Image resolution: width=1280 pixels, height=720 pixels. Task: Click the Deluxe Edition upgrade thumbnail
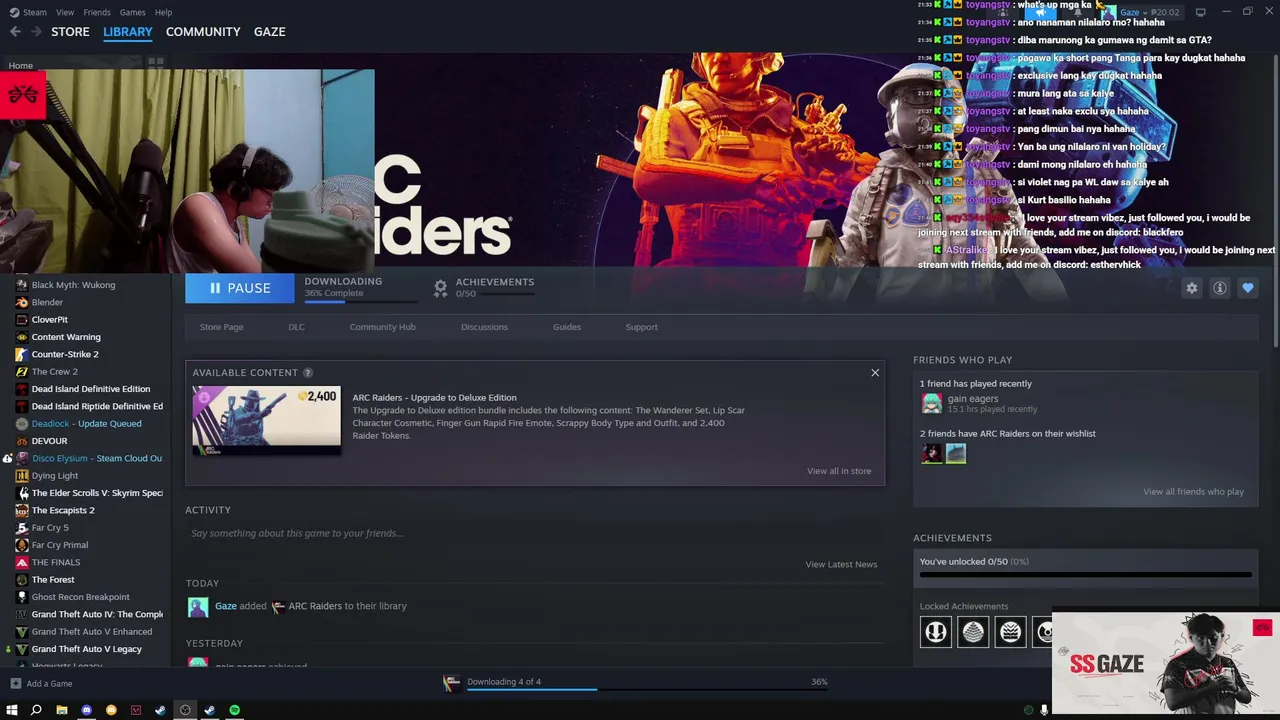click(x=266, y=420)
